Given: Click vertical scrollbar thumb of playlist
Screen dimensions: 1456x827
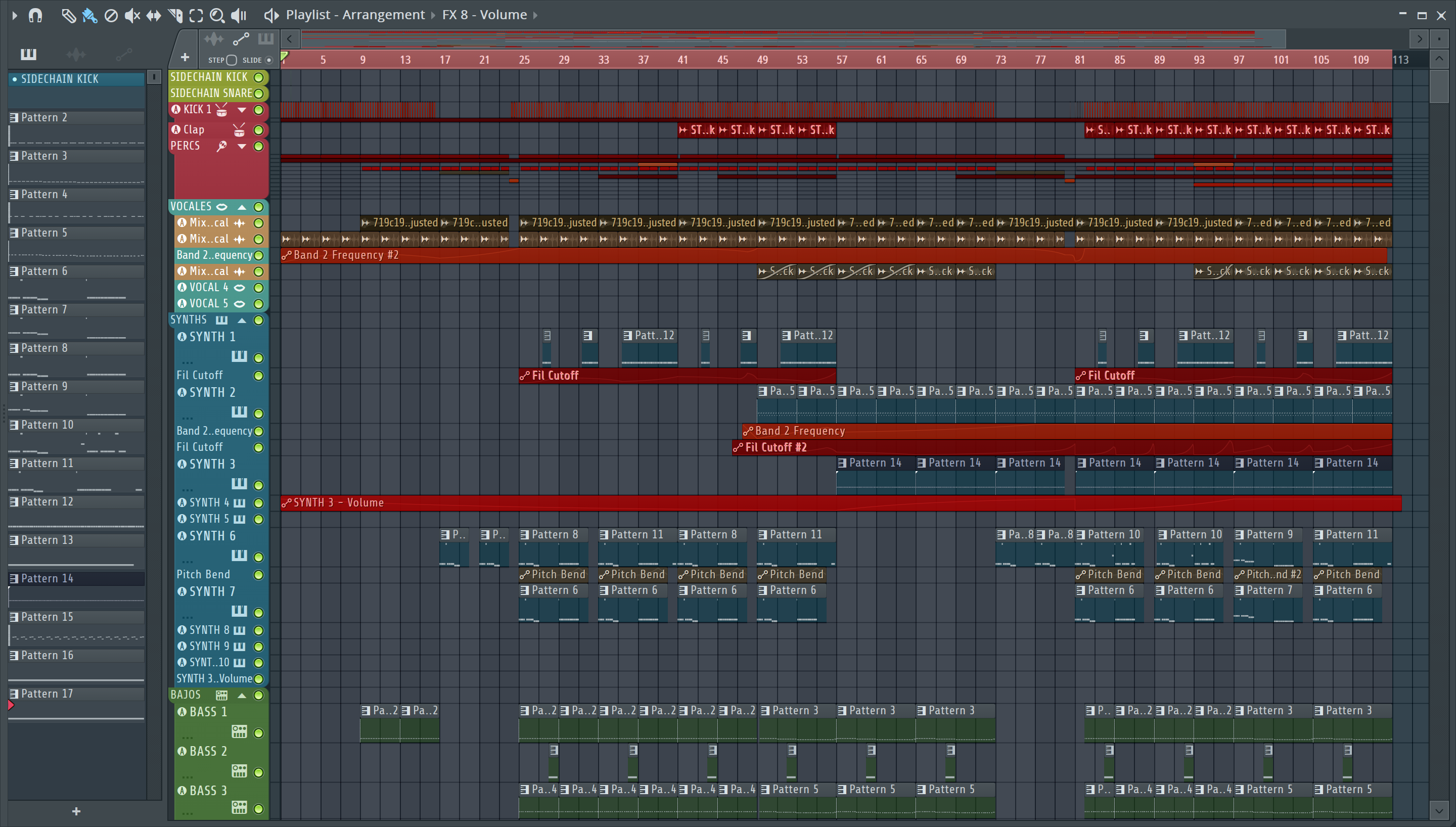Looking at the screenshot, I should coord(1439,86).
